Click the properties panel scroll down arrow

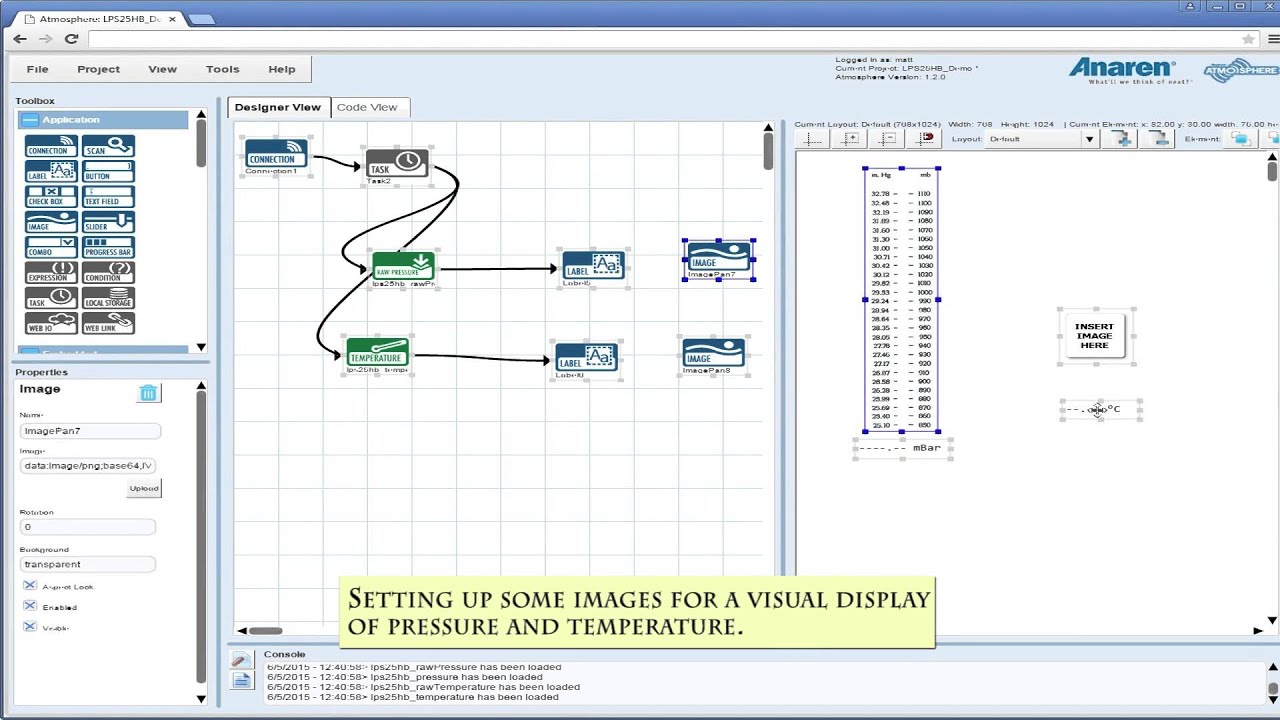201,698
